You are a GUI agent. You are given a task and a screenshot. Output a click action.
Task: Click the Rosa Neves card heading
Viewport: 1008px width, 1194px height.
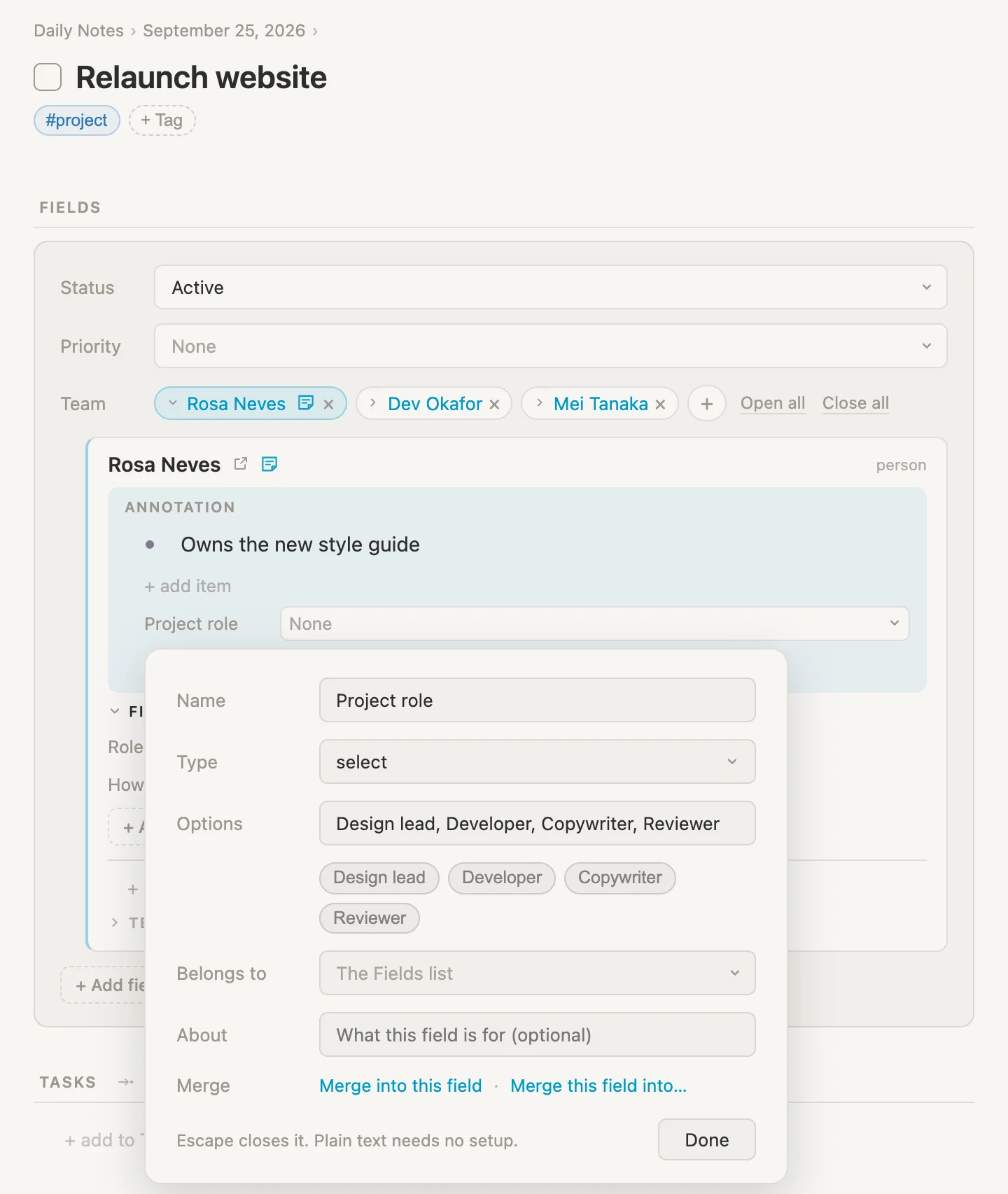[x=164, y=465]
